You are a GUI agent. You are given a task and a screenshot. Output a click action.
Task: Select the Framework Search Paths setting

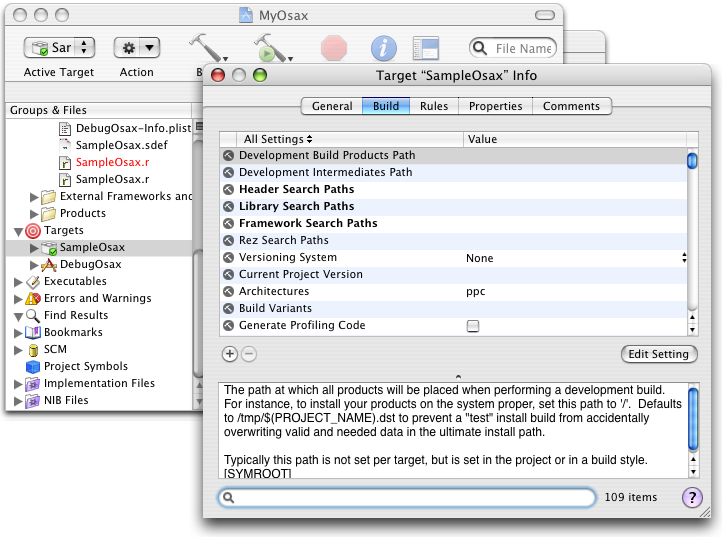tap(453, 223)
